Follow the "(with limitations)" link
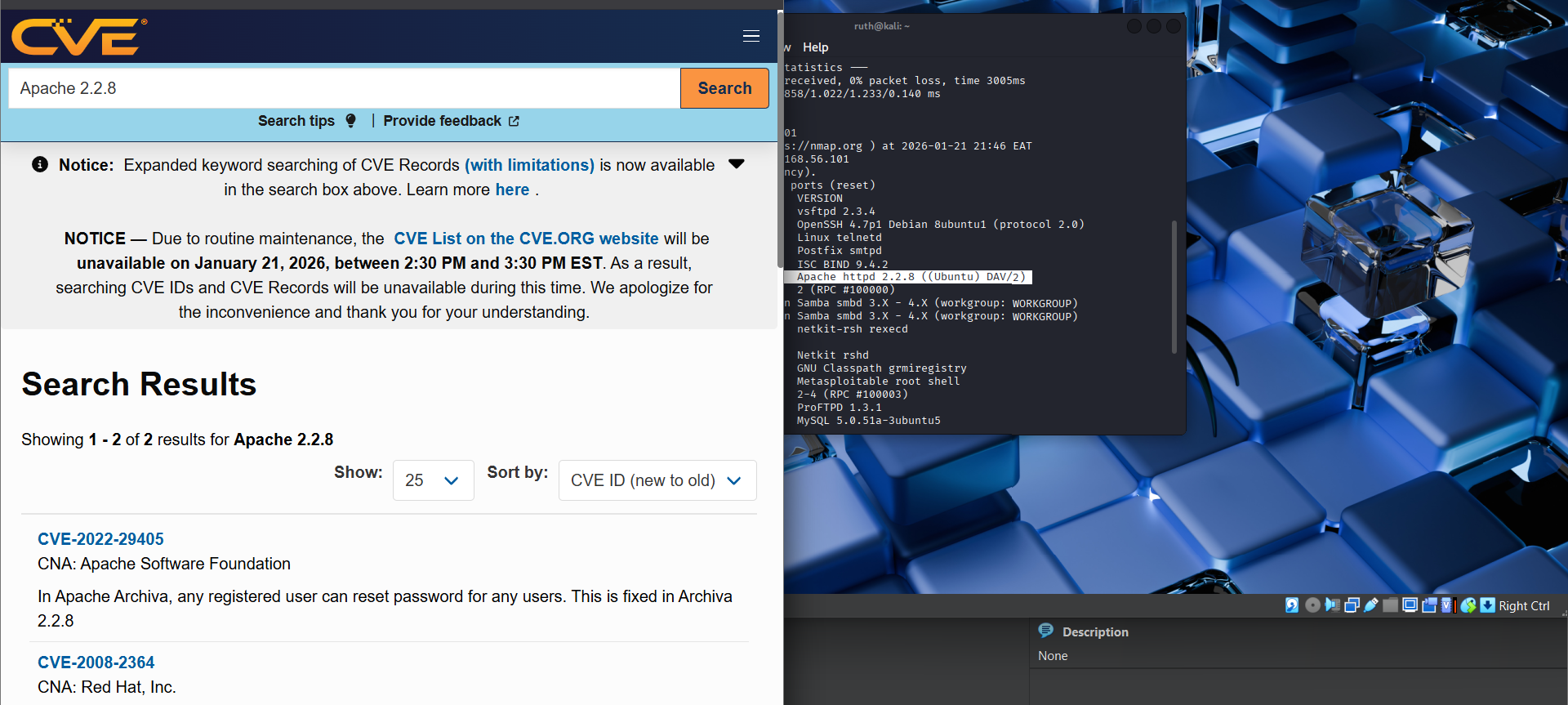 click(529, 165)
